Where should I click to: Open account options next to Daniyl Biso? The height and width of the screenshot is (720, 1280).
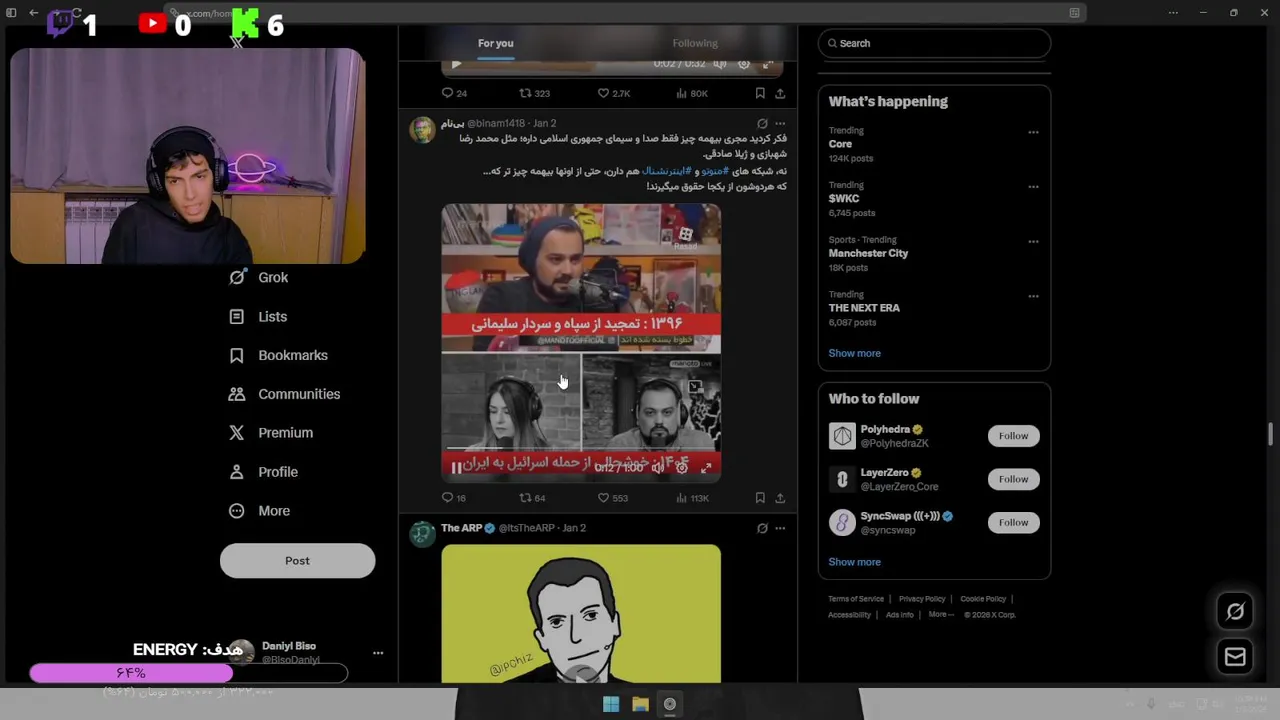(x=378, y=653)
